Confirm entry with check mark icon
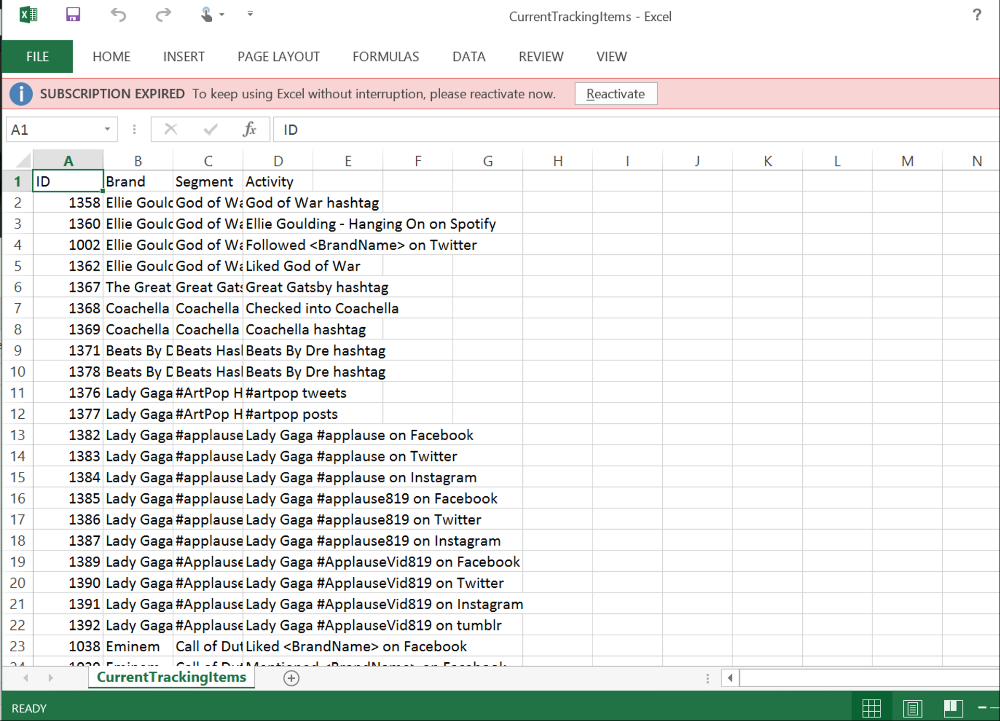 [x=210, y=129]
